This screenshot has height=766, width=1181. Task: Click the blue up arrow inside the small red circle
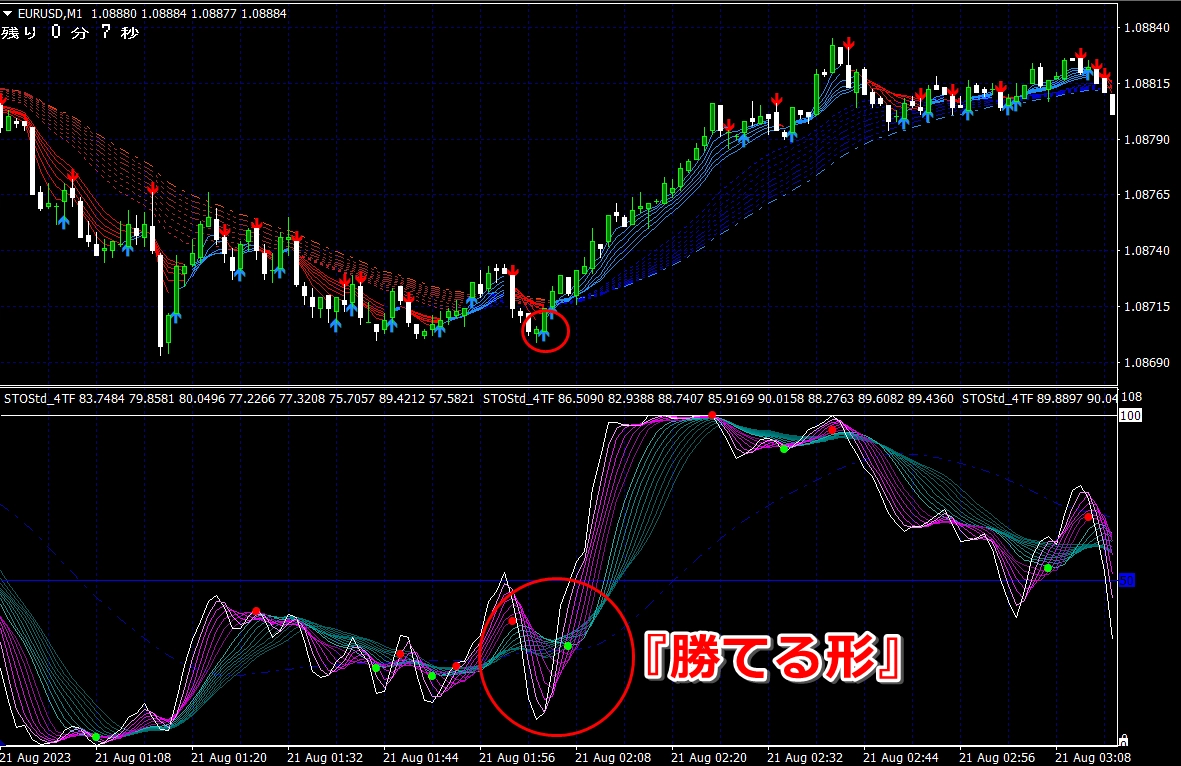click(543, 333)
